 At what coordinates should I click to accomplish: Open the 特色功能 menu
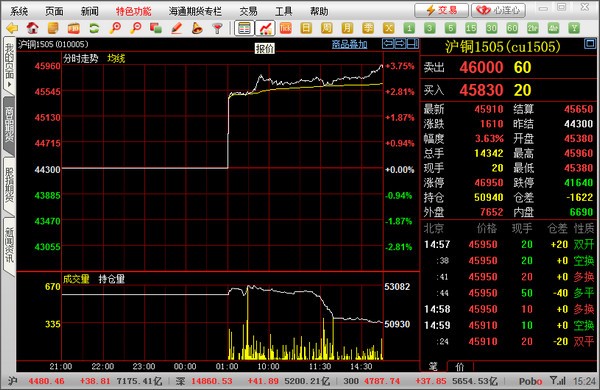(134, 11)
